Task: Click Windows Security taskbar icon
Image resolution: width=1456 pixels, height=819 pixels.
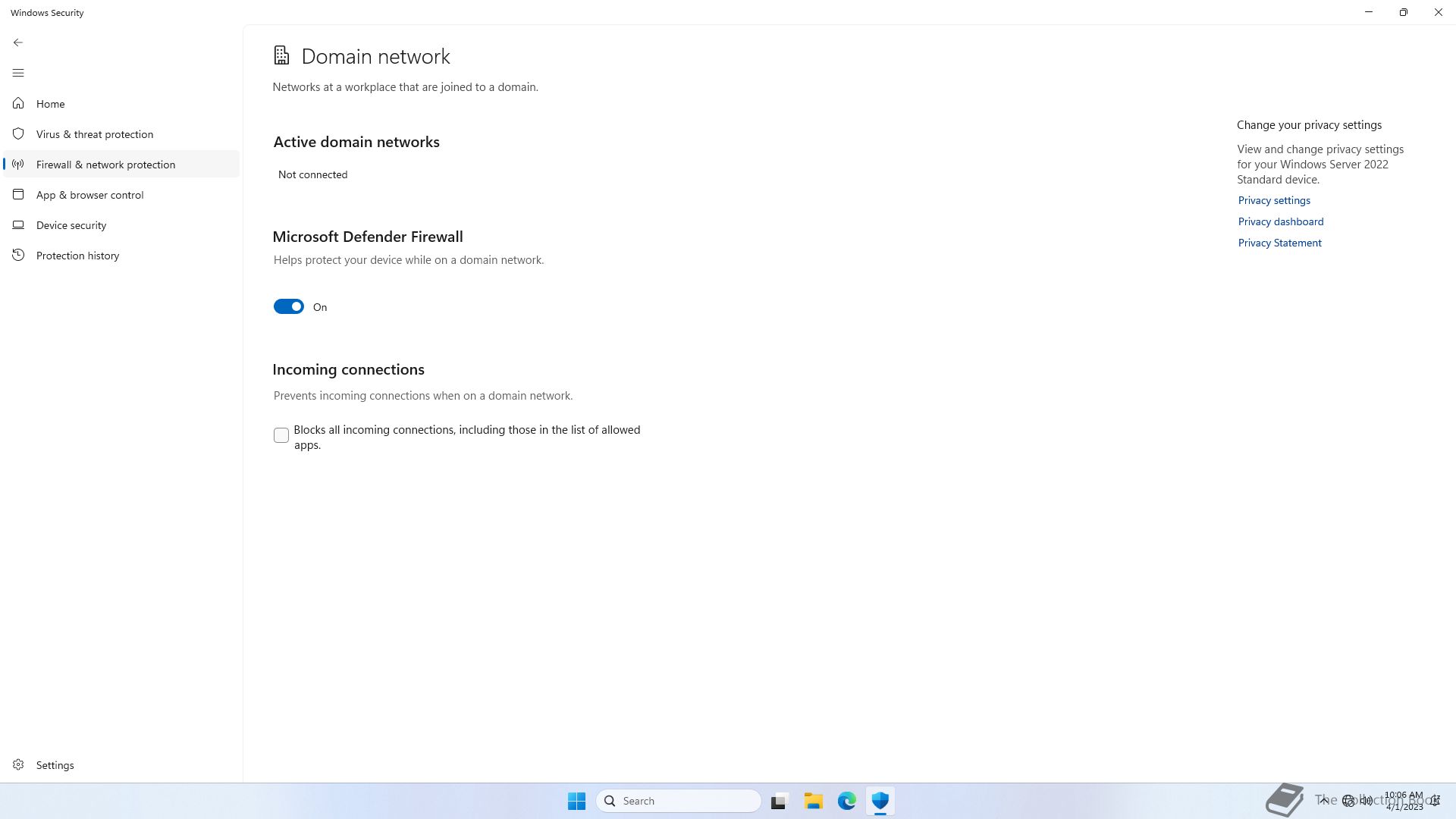Action: pyautogui.click(x=880, y=801)
